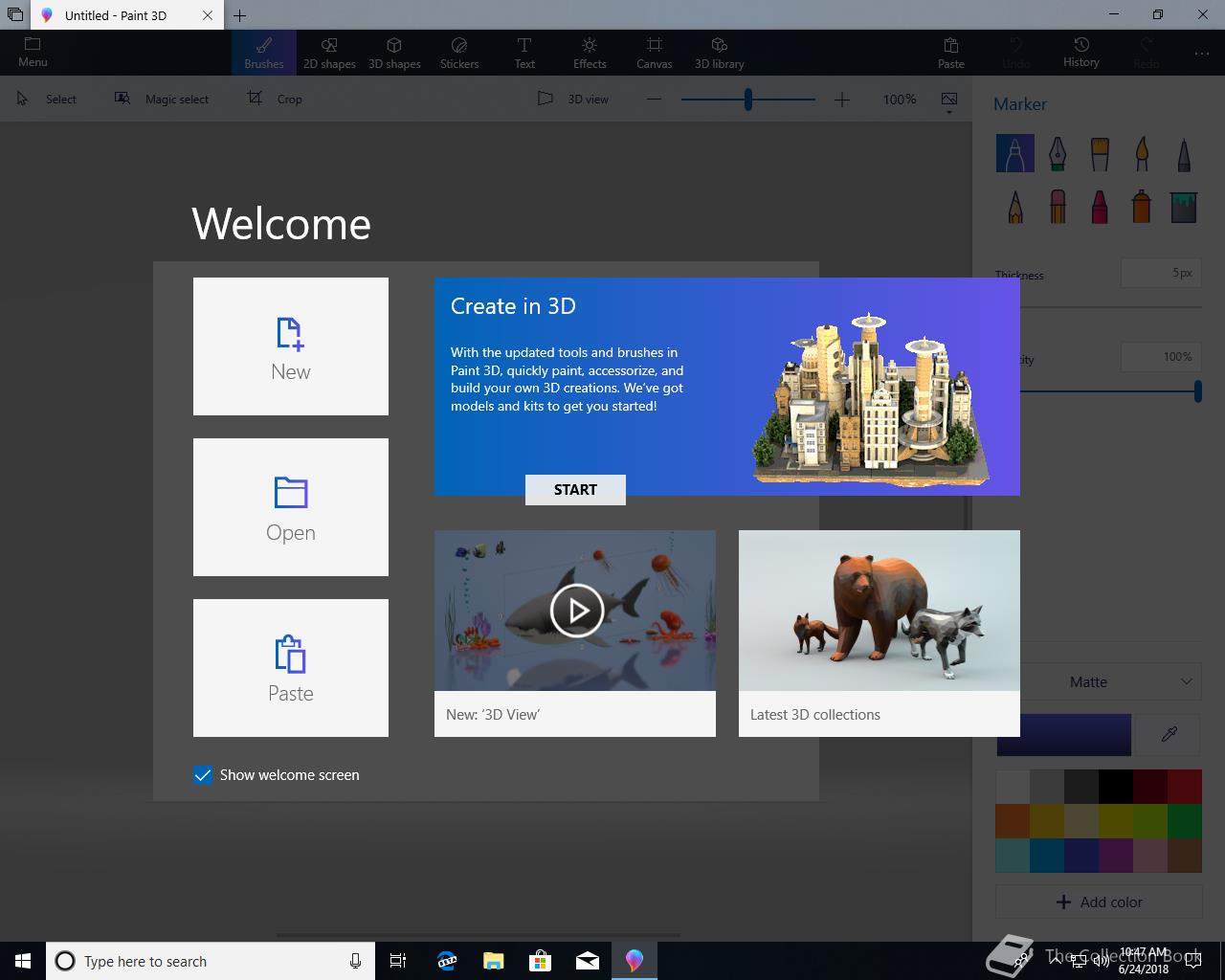Open the Menu folder button
Screen dimensions: 1225x980
pyautogui.click(x=33, y=53)
